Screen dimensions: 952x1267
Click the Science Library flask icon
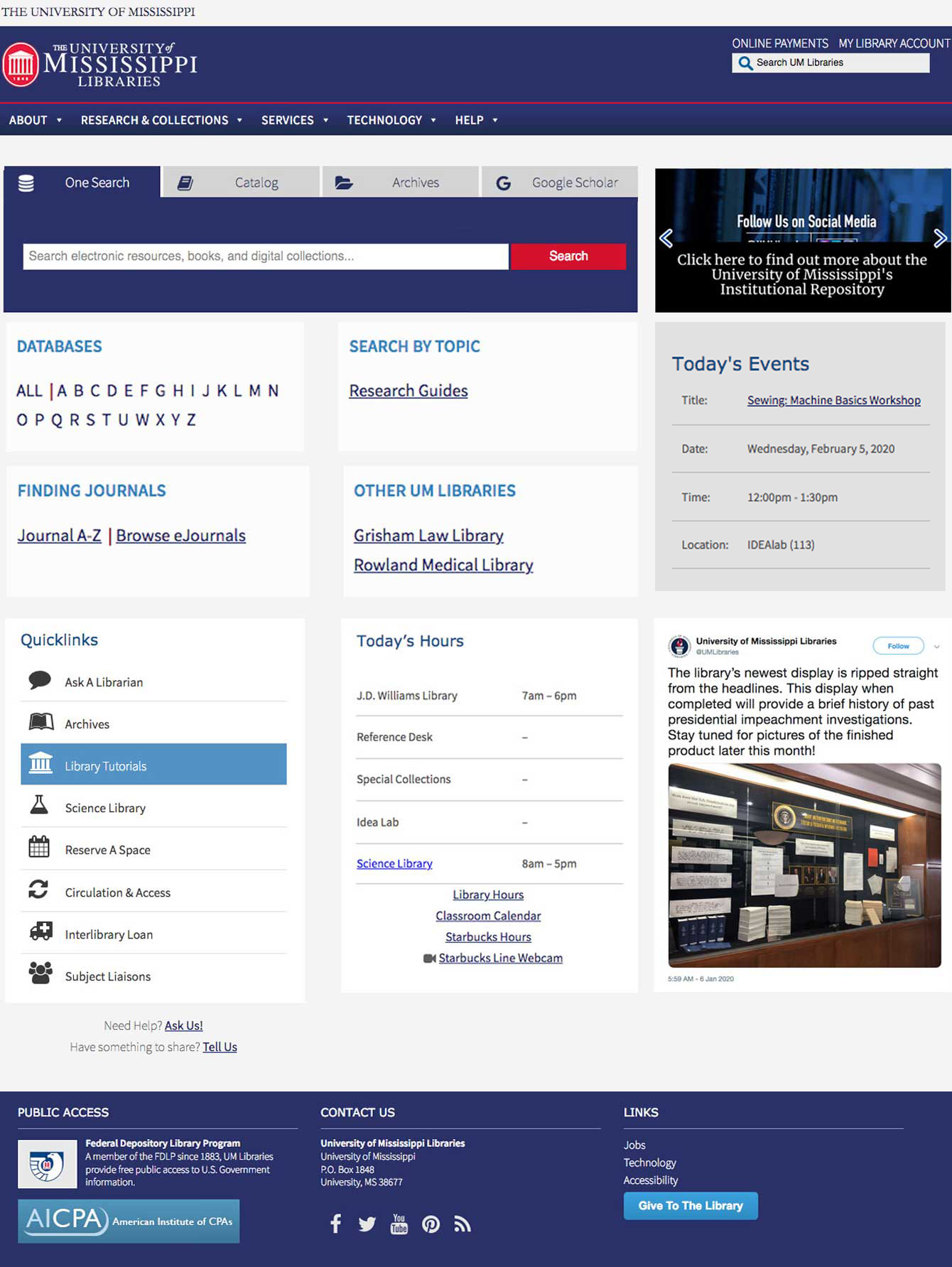click(x=39, y=805)
